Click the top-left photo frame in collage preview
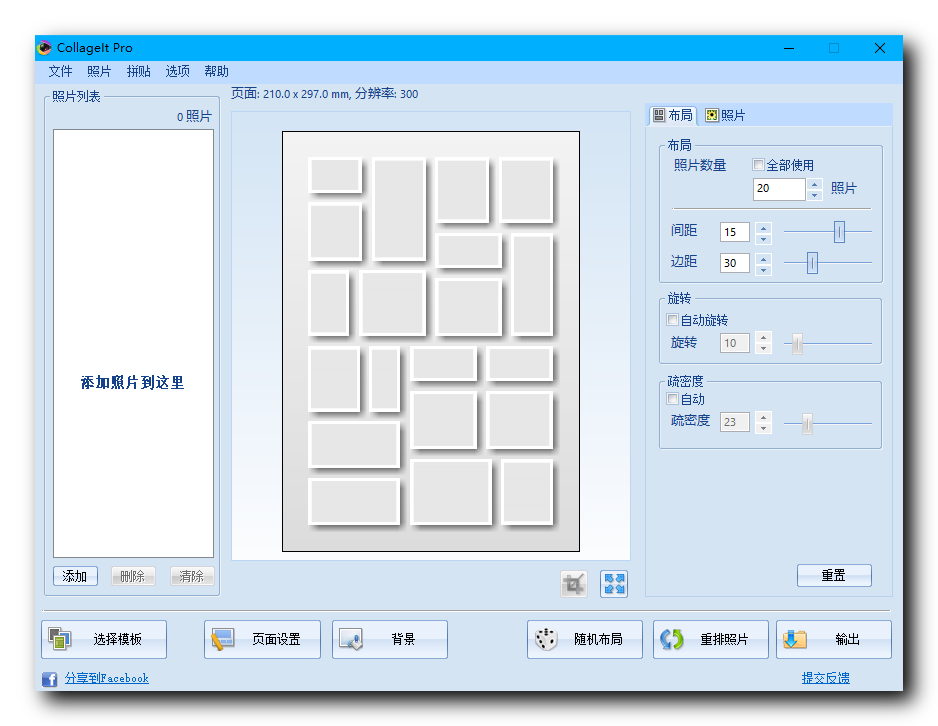The height and width of the screenshot is (726, 938). 335,175
